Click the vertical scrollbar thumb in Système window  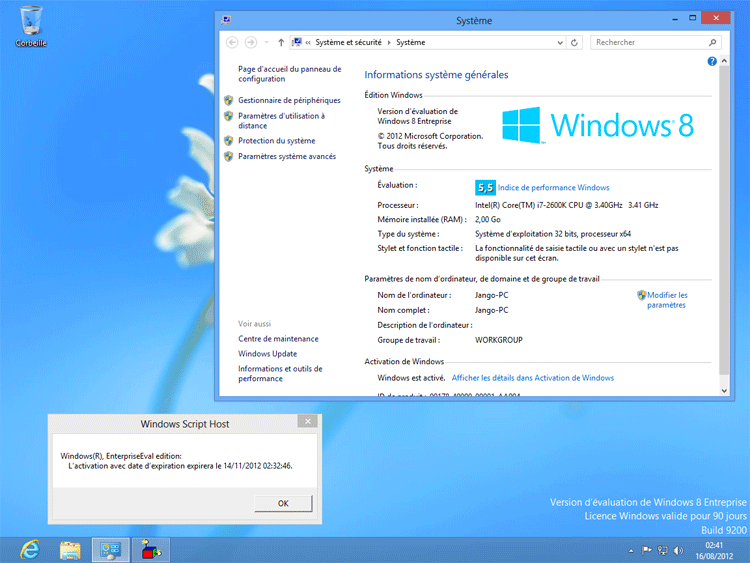pyautogui.click(x=724, y=220)
